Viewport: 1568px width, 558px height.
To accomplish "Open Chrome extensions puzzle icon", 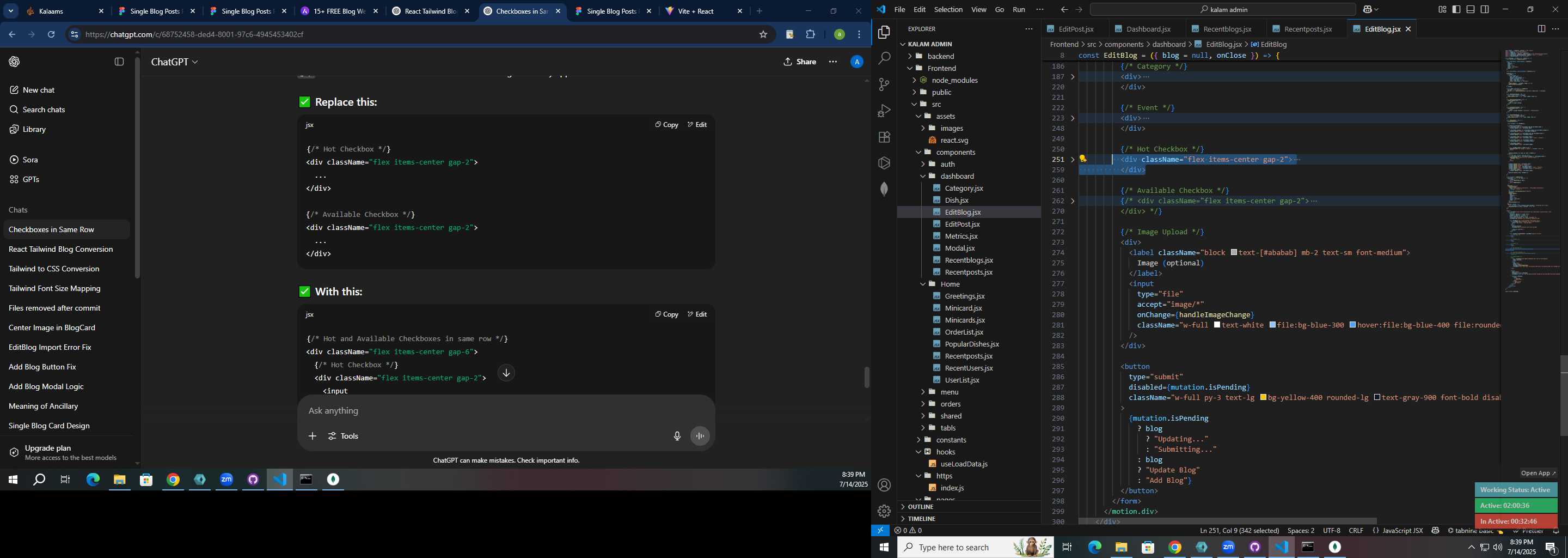I will [x=811, y=35].
